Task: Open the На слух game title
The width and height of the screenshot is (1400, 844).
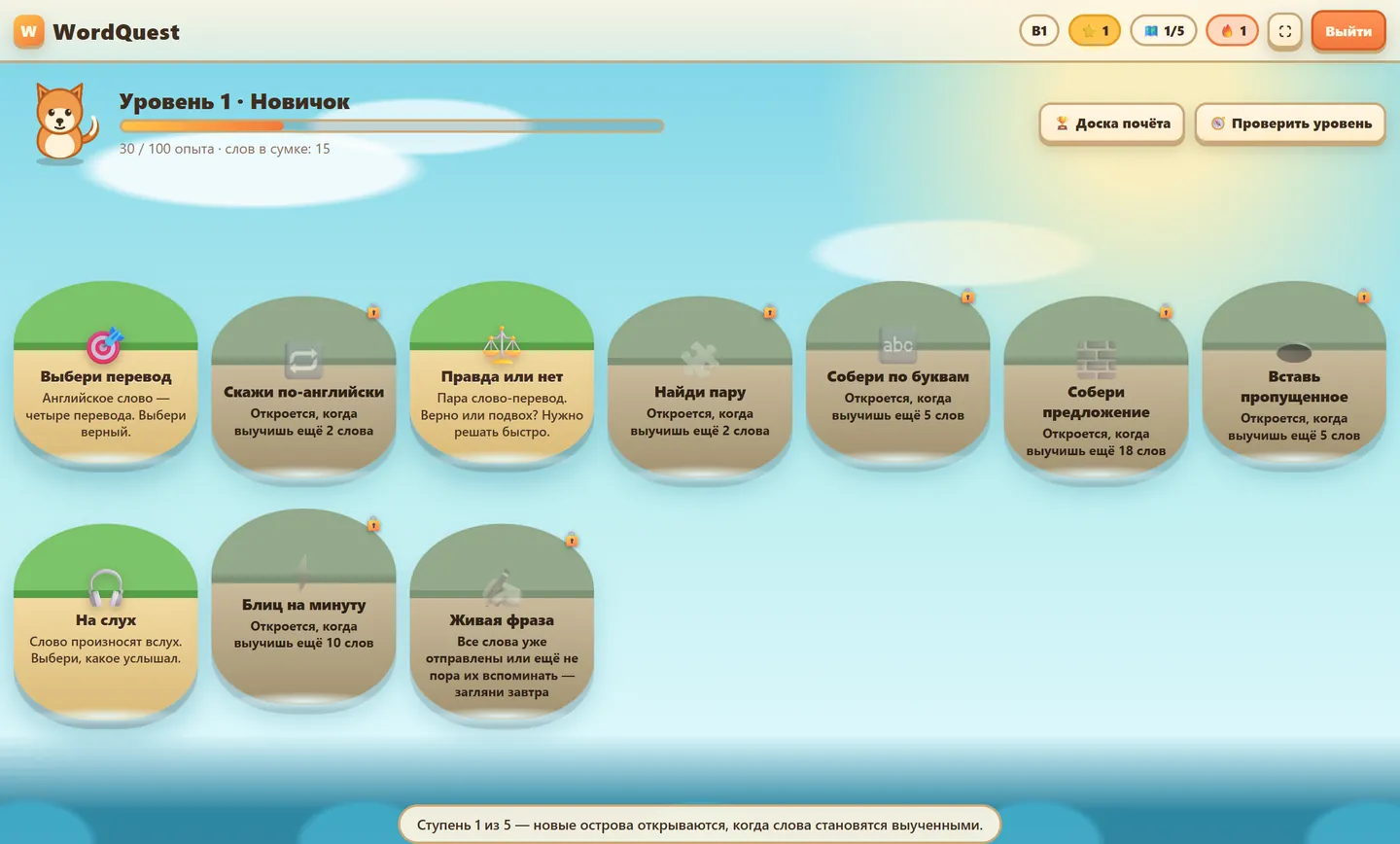Action: pos(106,619)
